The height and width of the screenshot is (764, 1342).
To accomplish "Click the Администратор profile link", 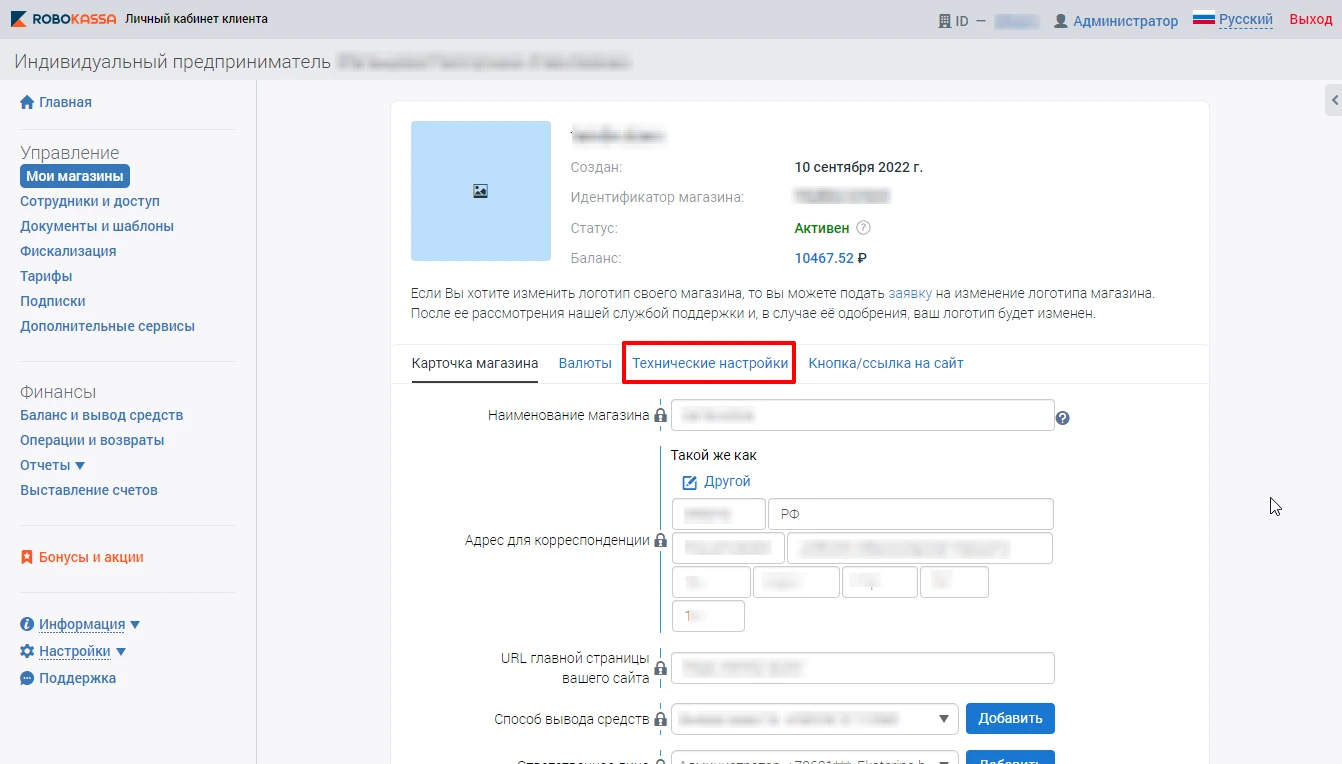I will pyautogui.click(x=1125, y=20).
